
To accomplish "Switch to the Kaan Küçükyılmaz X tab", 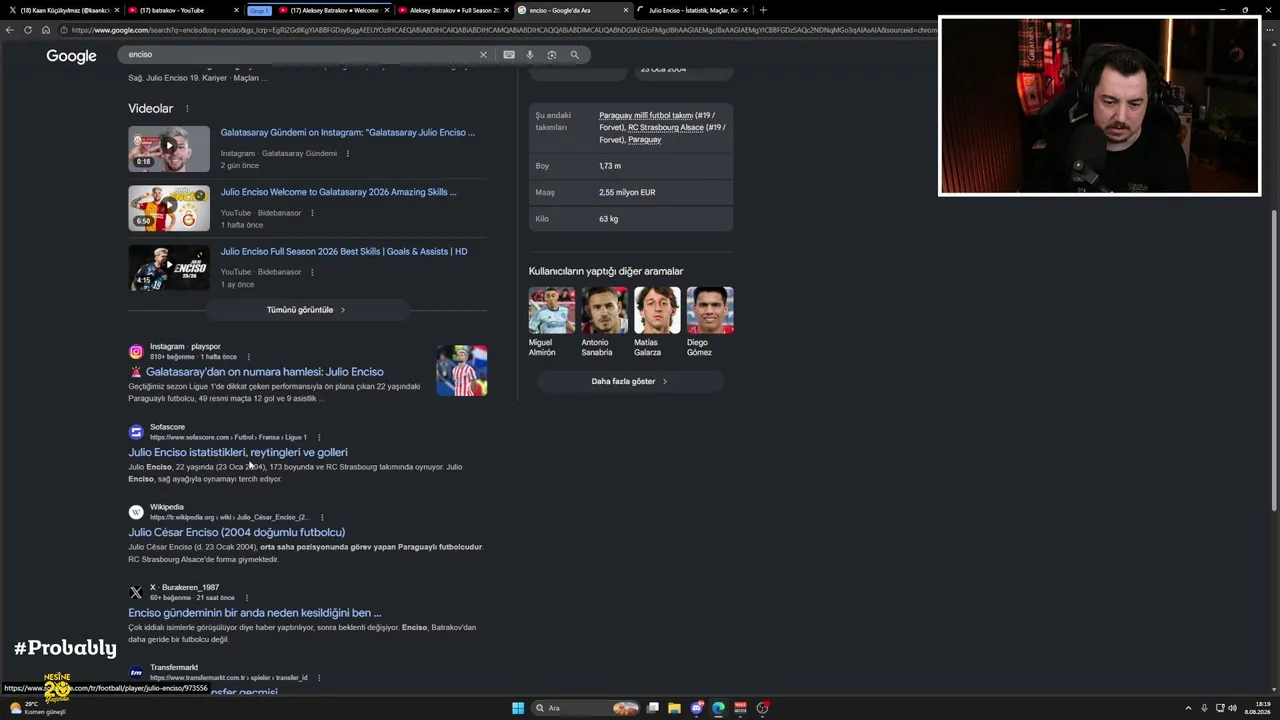I will [63, 10].
